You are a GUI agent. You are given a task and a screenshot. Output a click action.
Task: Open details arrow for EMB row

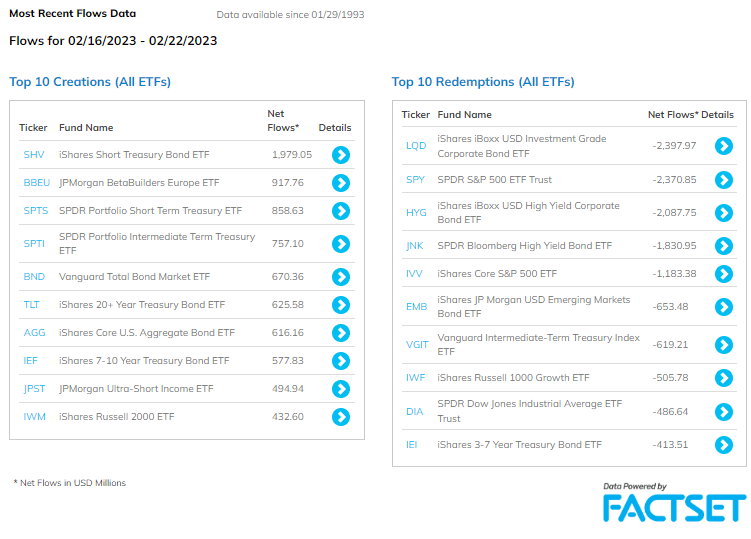[x=724, y=307]
